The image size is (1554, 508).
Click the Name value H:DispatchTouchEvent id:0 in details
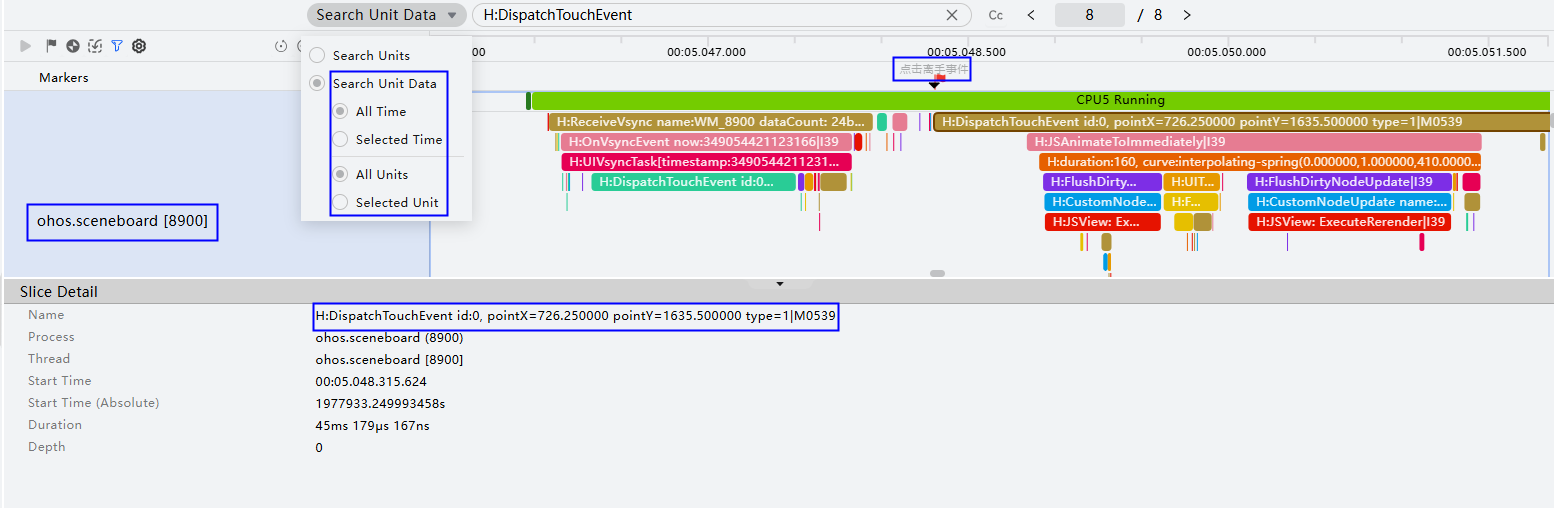[575, 316]
